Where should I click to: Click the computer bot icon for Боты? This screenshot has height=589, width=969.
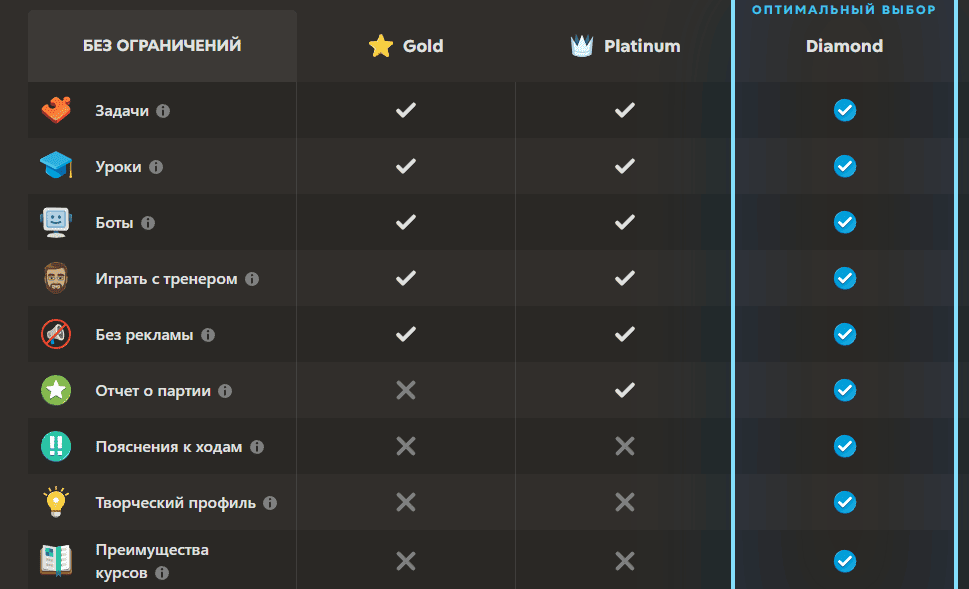[56, 222]
